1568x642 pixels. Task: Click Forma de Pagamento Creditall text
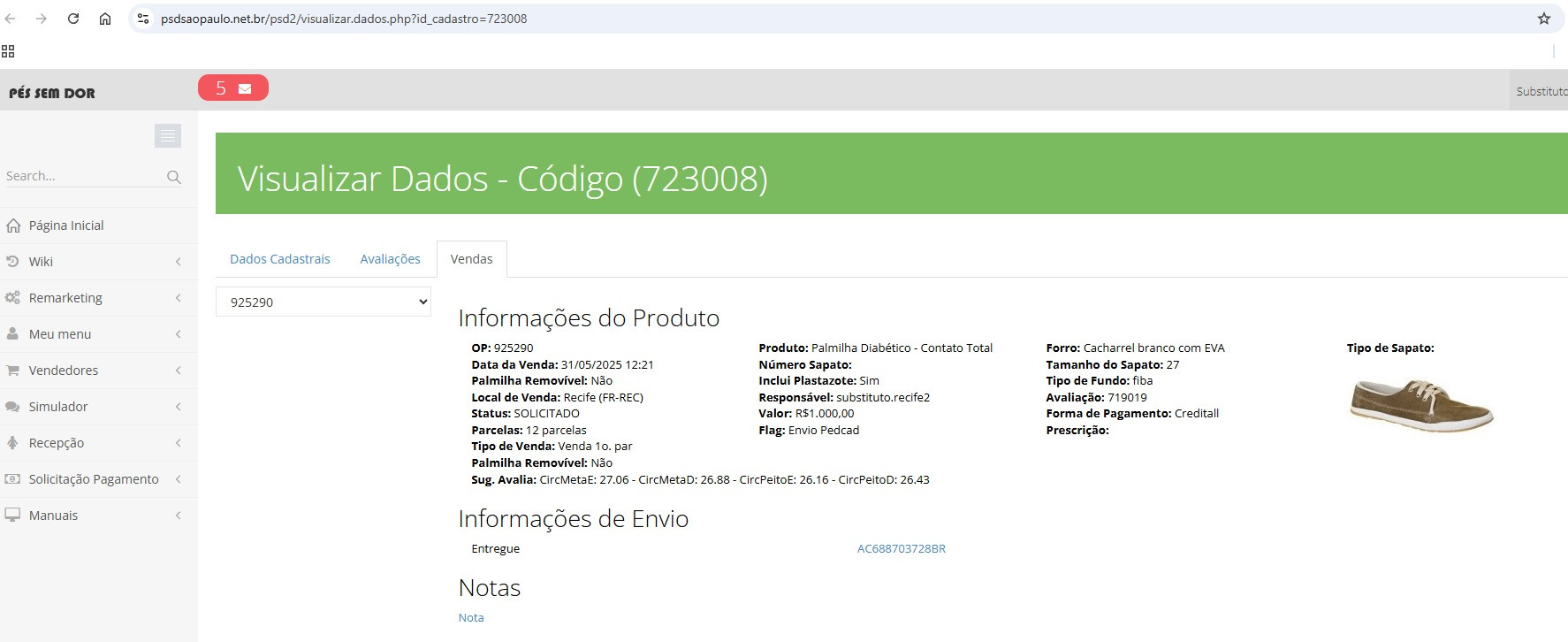tap(1132, 414)
